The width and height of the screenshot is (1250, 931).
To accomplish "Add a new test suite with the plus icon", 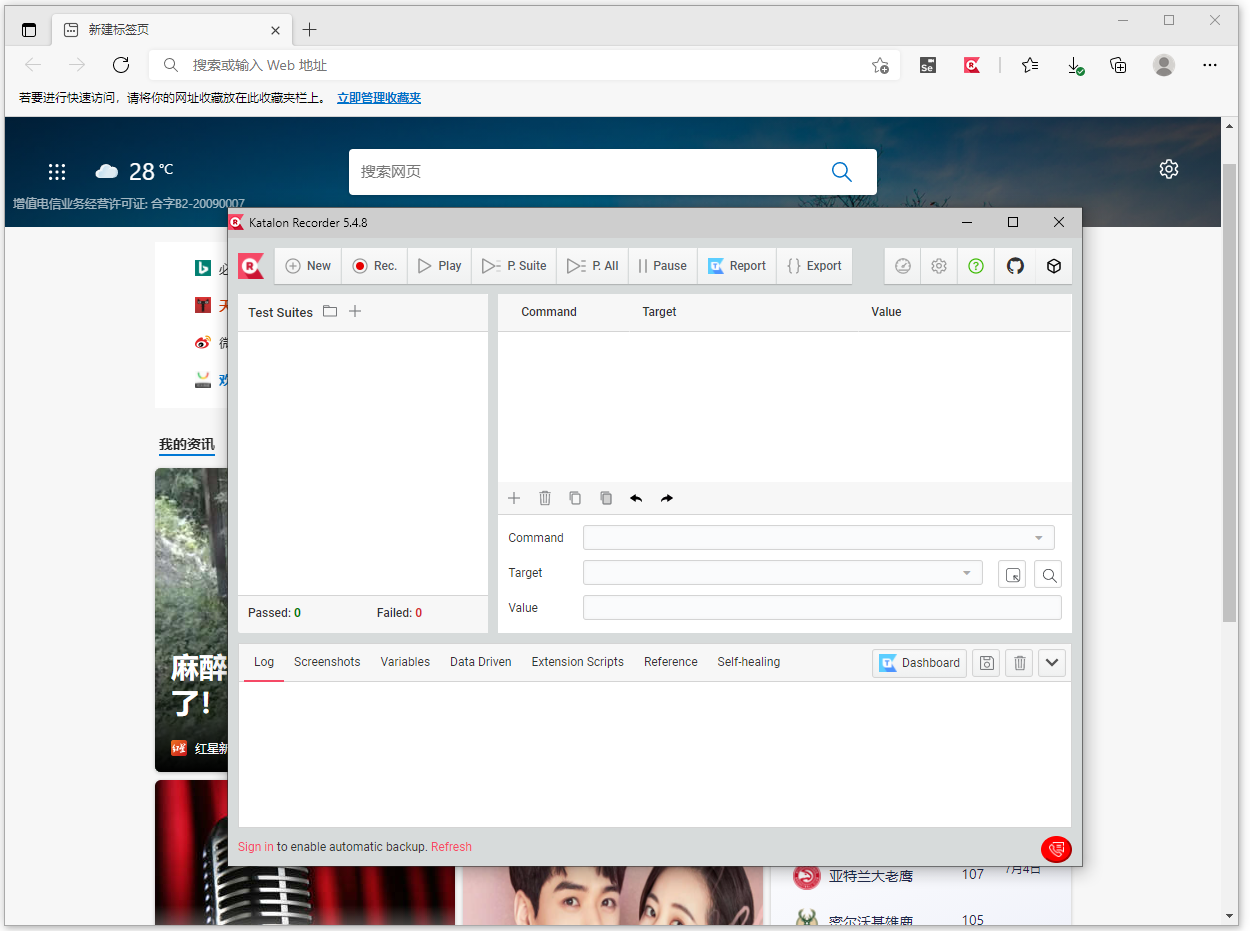I will (x=355, y=312).
